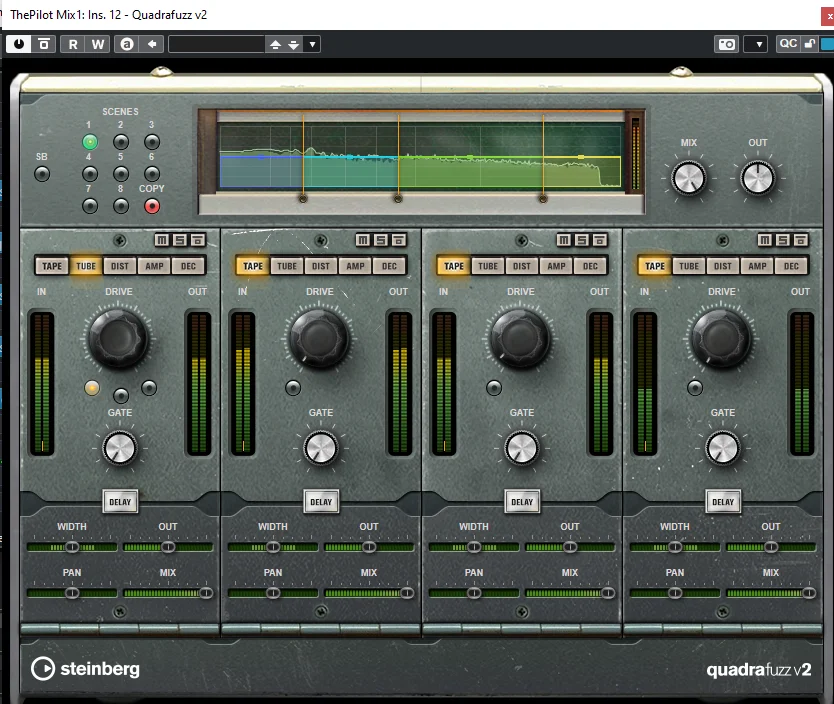Viewport: 834px width, 704px height.
Task: Click the global OUT knob at top right
Action: click(x=757, y=178)
